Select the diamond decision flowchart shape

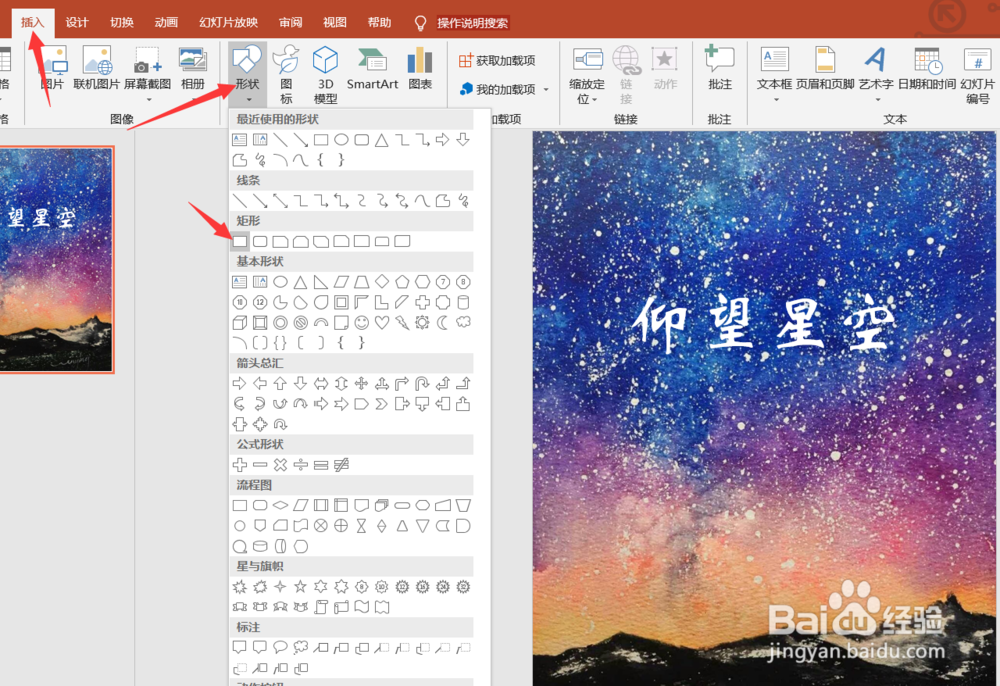click(280, 506)
